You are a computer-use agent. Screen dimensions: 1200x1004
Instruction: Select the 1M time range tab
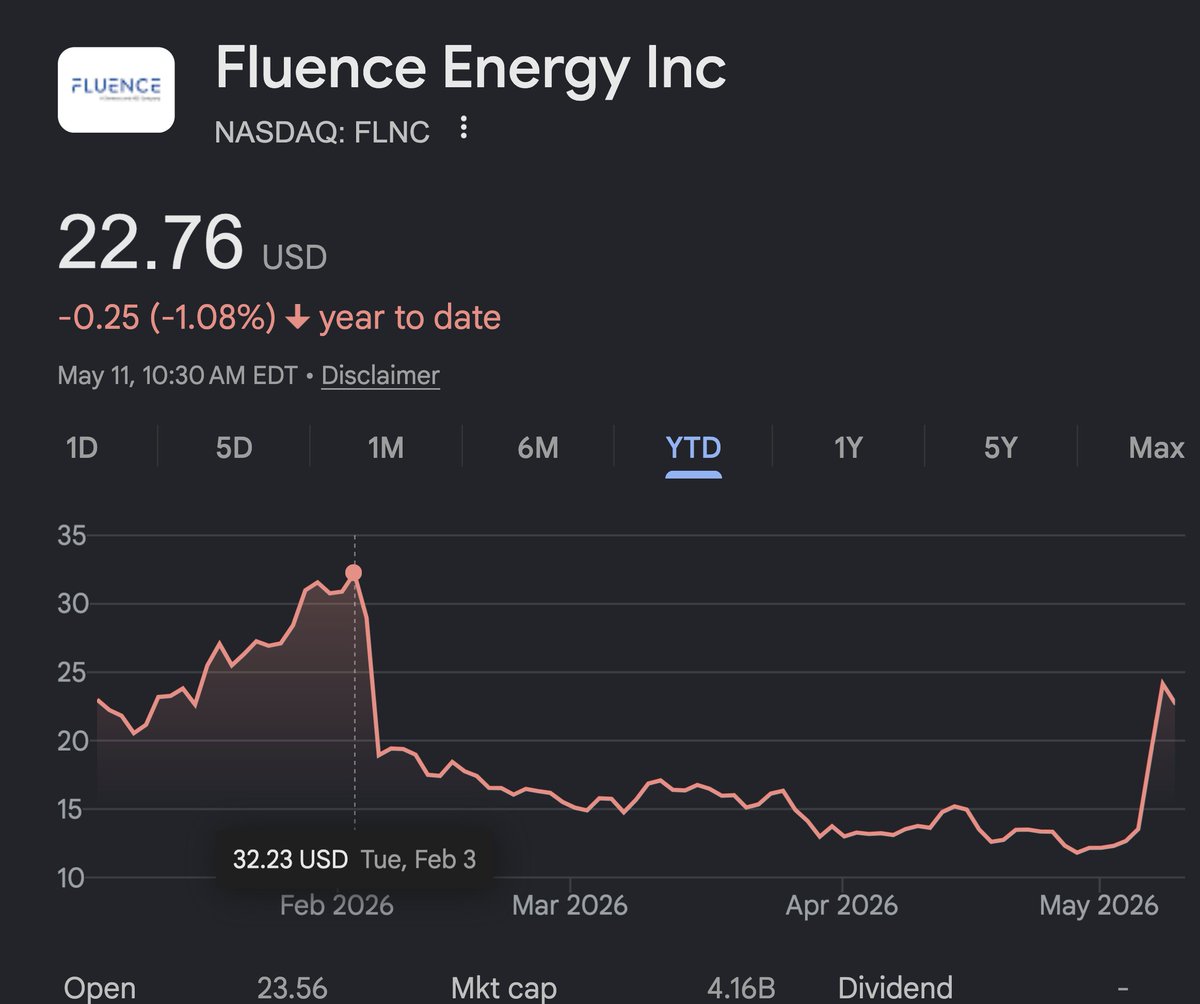click(386, 447)
